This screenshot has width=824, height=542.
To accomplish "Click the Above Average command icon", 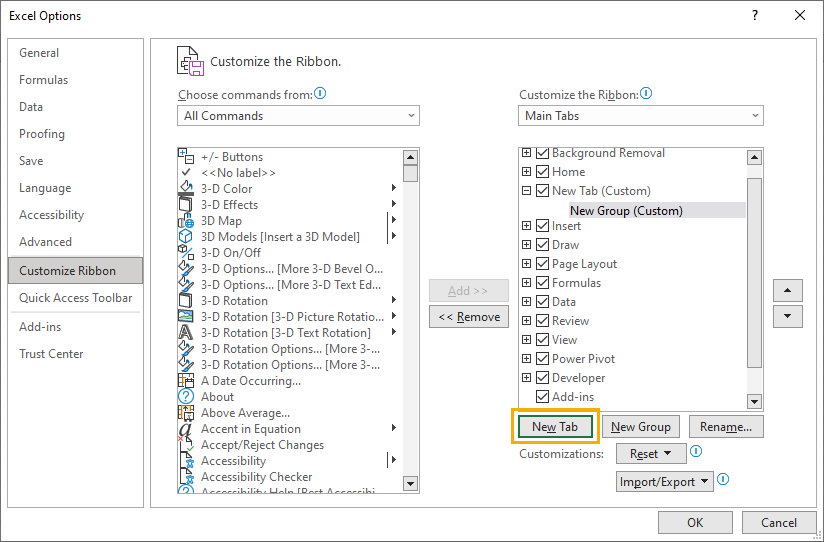I will click(x=186, y=413).
